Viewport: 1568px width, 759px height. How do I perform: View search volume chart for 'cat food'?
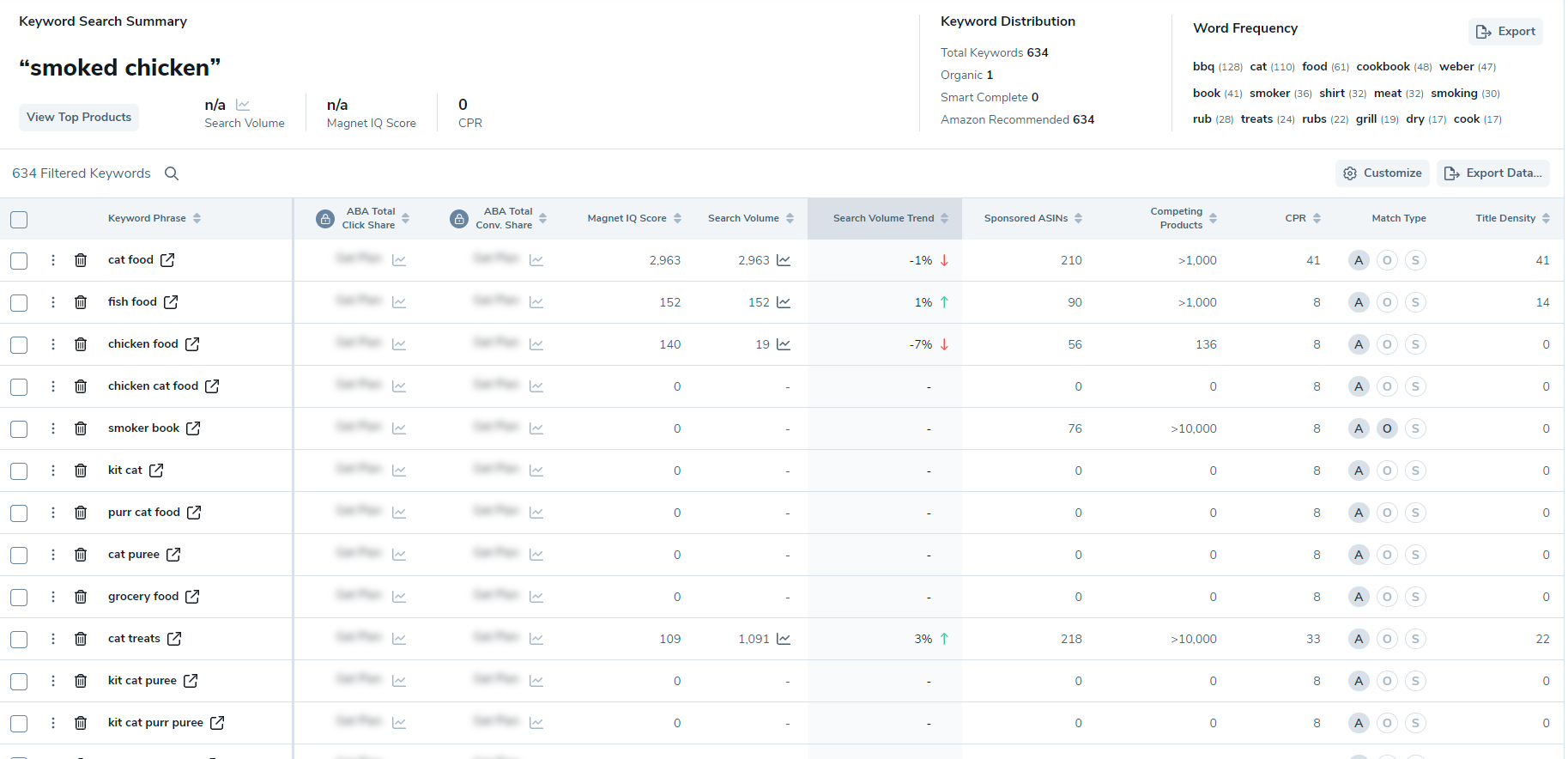(784, 260)
